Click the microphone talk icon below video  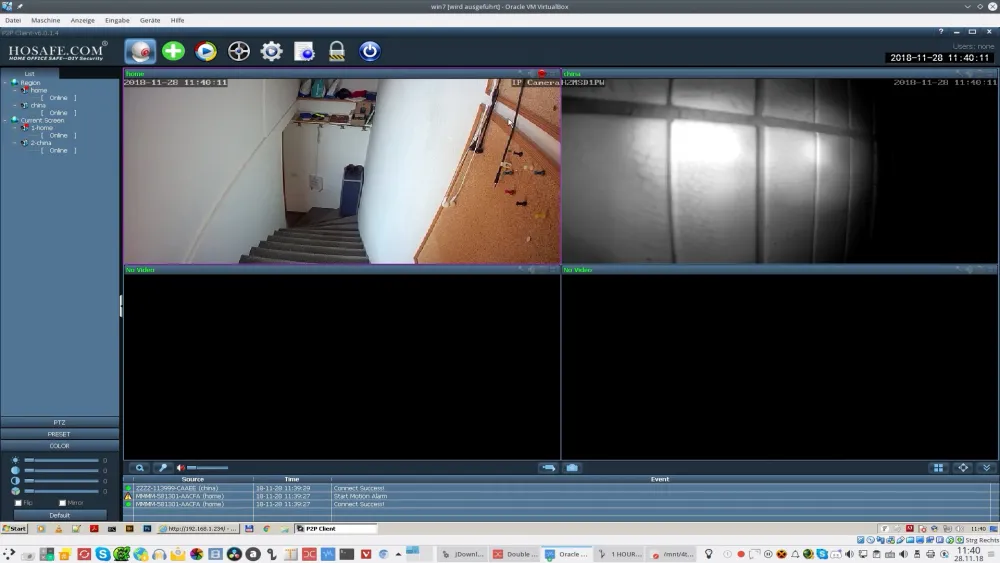(x=163, y=468)
